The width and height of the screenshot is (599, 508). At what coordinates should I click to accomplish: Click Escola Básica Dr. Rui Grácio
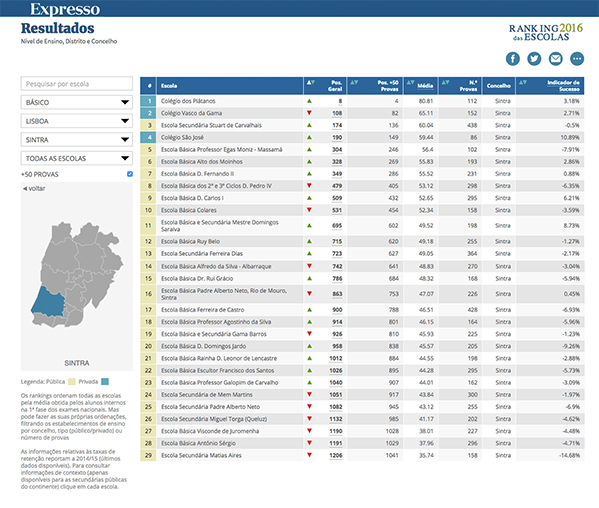pos(197,278)
